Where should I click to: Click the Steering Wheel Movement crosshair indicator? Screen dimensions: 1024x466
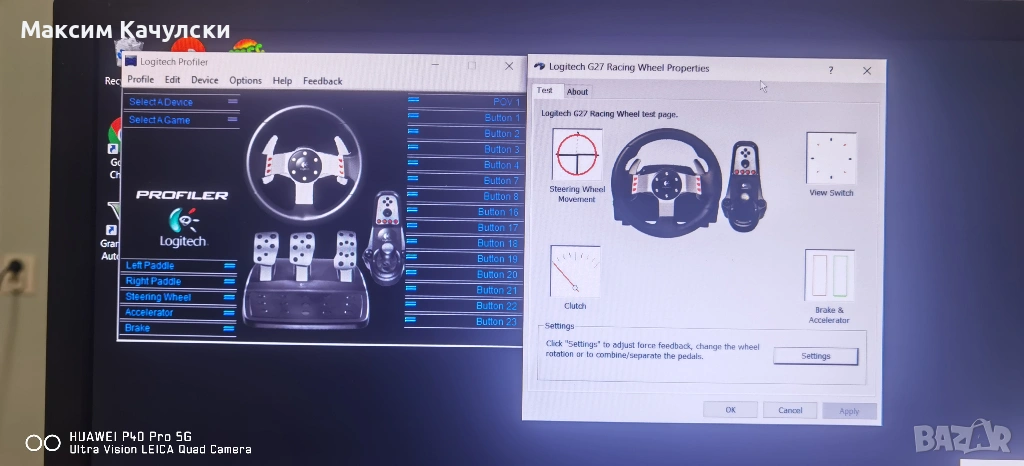[x=578, y=156]
